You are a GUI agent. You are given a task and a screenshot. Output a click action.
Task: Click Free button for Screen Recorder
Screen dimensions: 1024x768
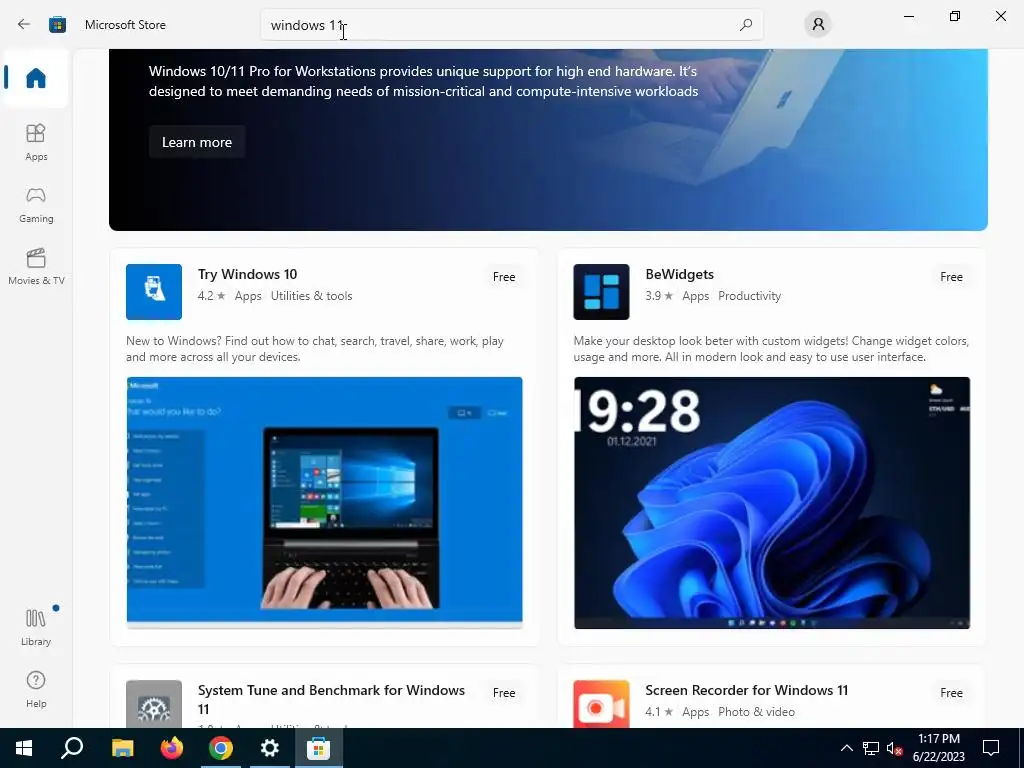(951, 693)
